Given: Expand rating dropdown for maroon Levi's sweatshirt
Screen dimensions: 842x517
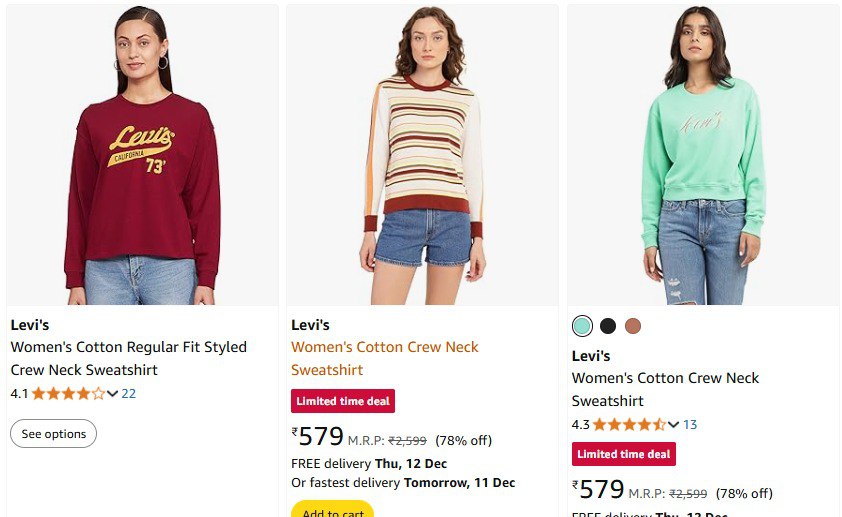Looking at the screenshot, I should click(113, 394).
